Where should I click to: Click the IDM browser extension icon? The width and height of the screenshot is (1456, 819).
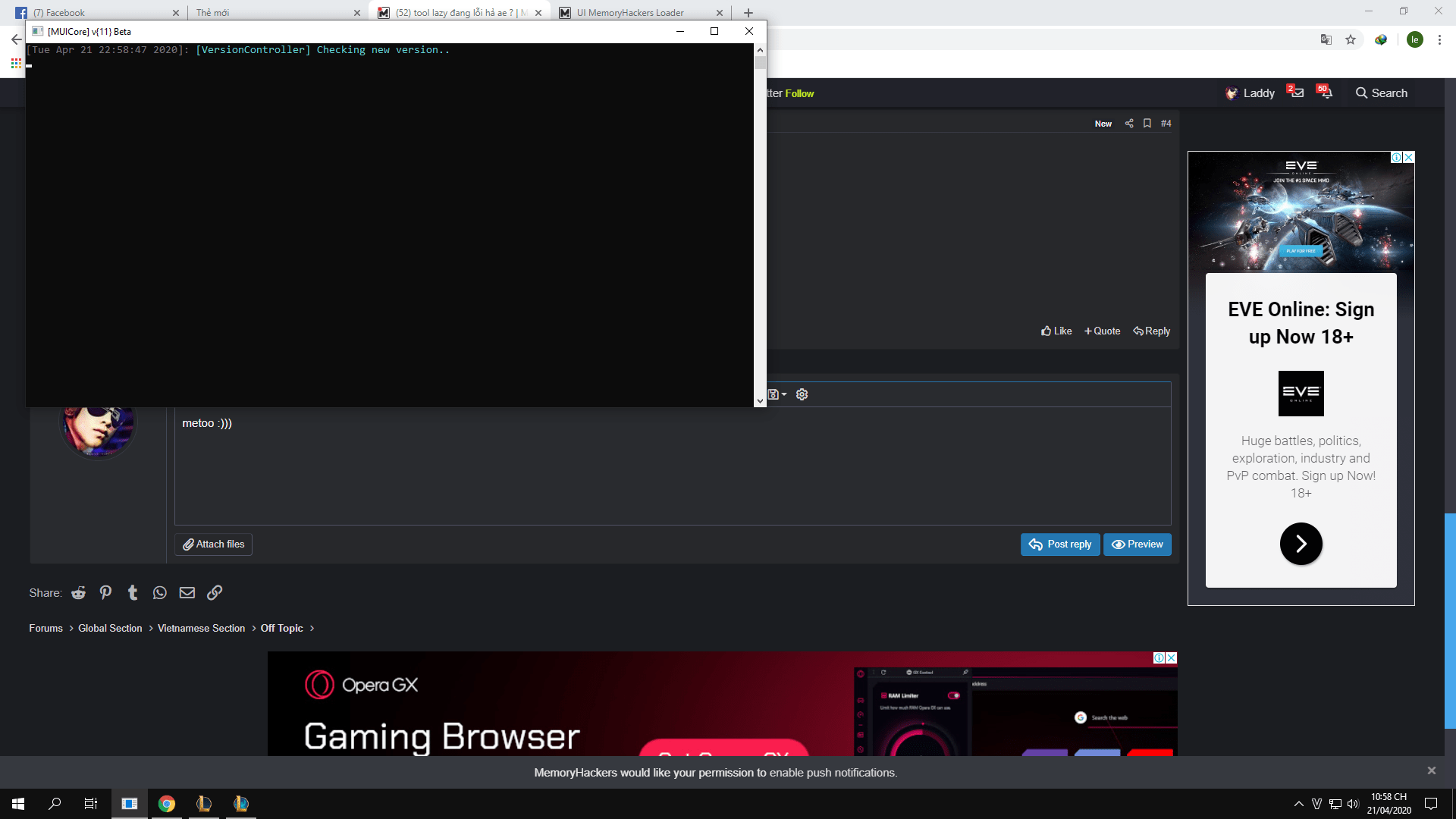pos(1381,39)
